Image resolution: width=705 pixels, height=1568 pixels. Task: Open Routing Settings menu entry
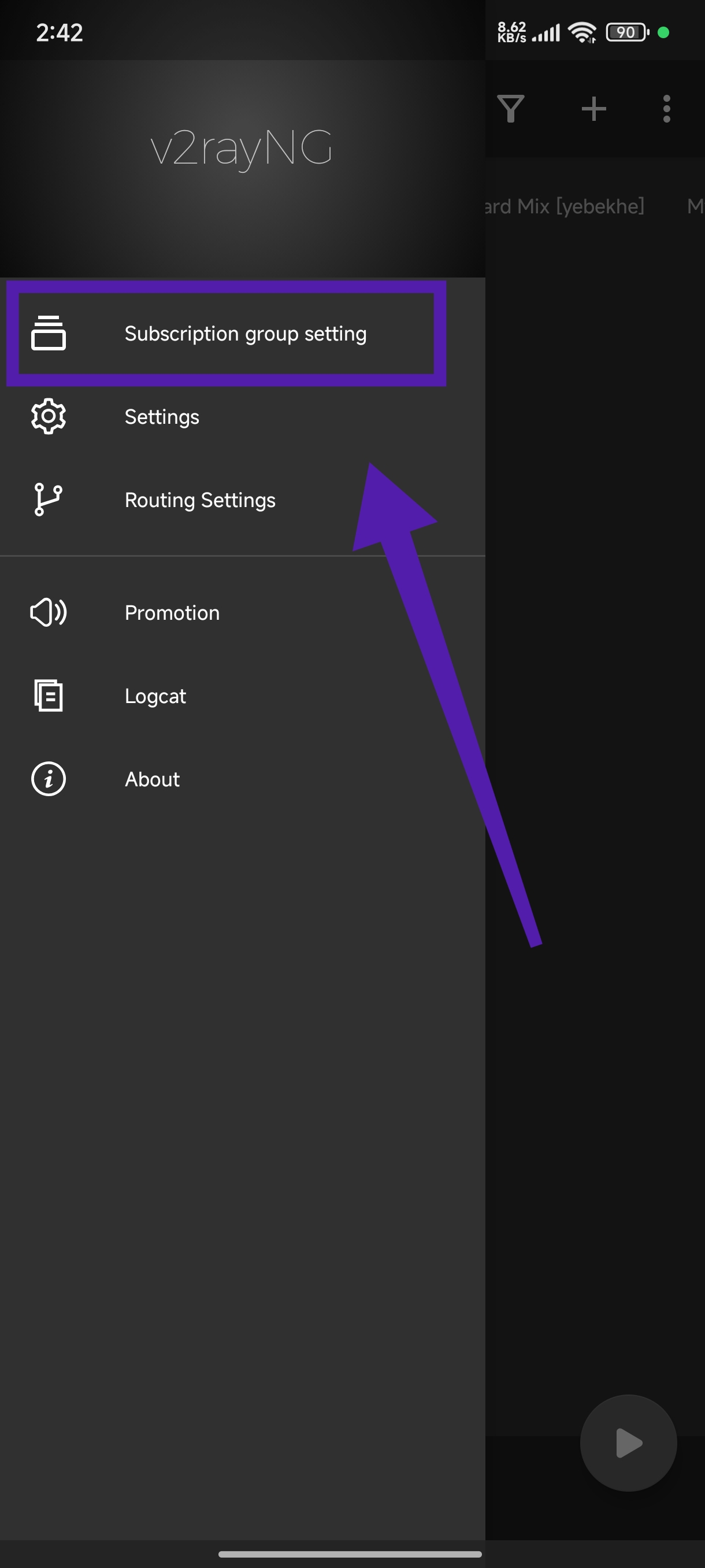242,500
